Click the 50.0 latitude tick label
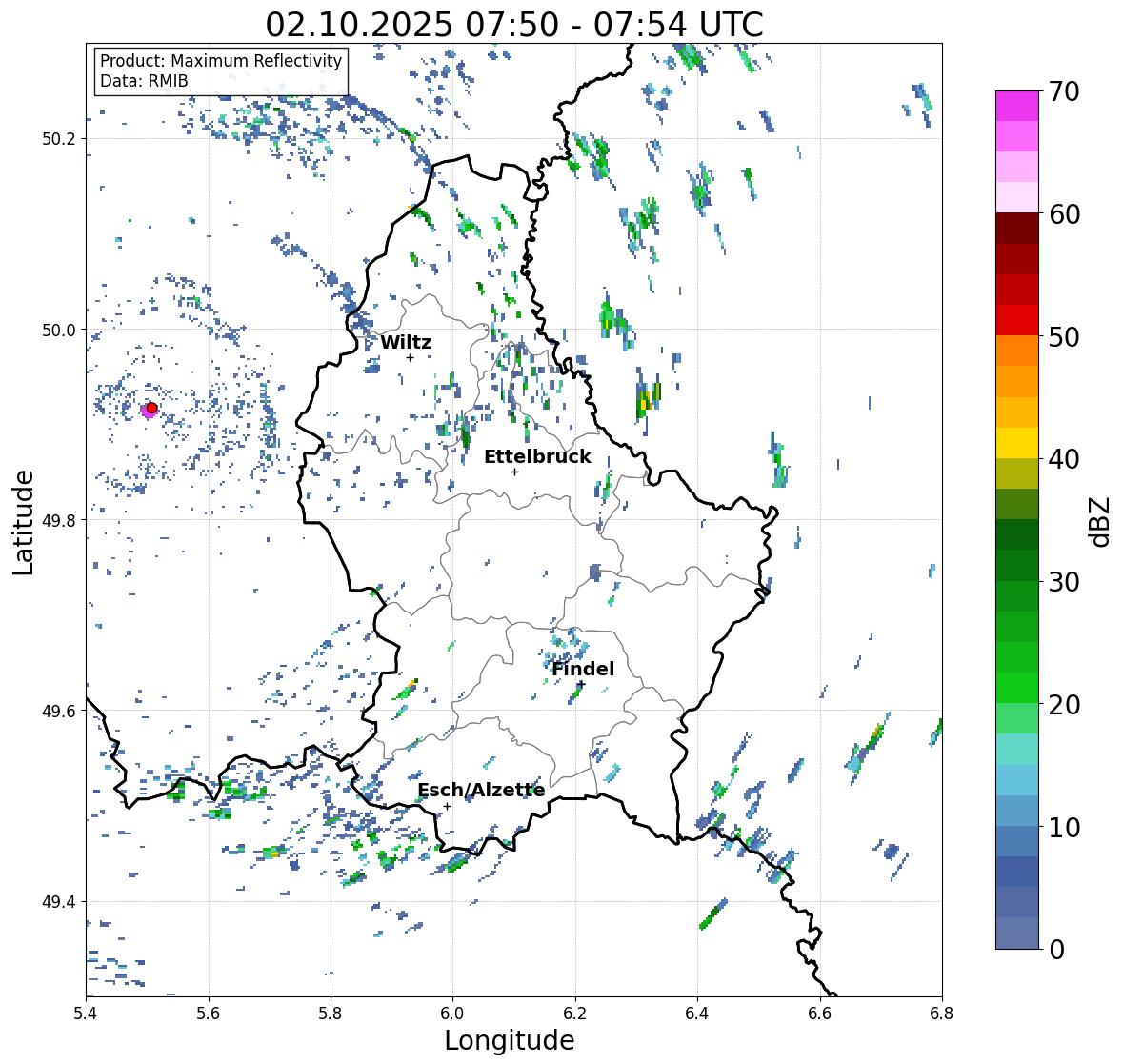Image resolution: width=1123 pixels, height=1064 pixels. coord(60,331)
